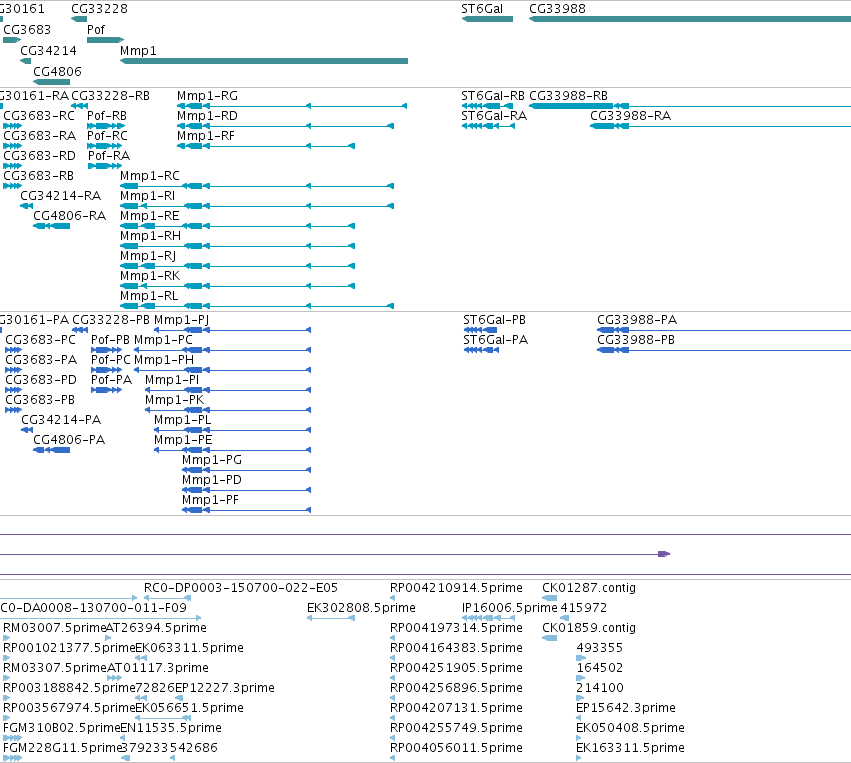This screenshot has height=763, width=851.
Task: Click protein Mmp1-PF label
Action: 210,501
